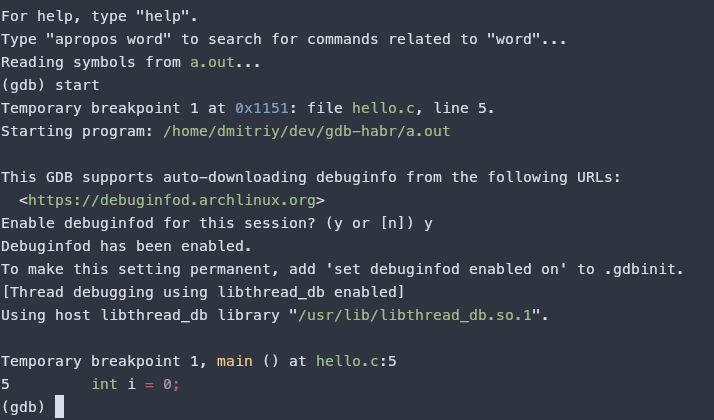Click the 'i = 0;' assignment in the source line

tap(153, 384)
